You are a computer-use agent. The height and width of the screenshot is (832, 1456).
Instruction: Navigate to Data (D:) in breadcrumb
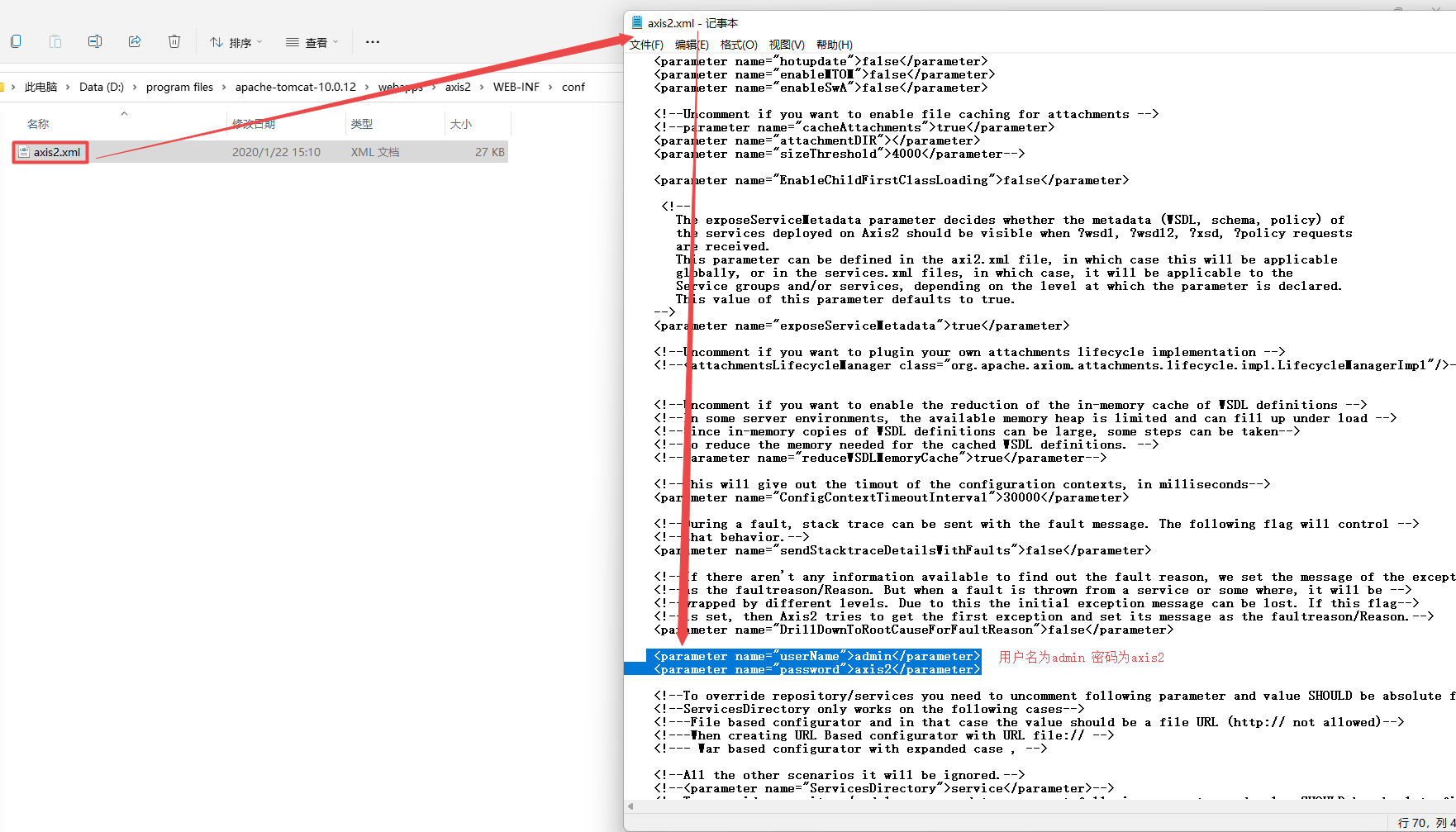click(x=102, y=87)
